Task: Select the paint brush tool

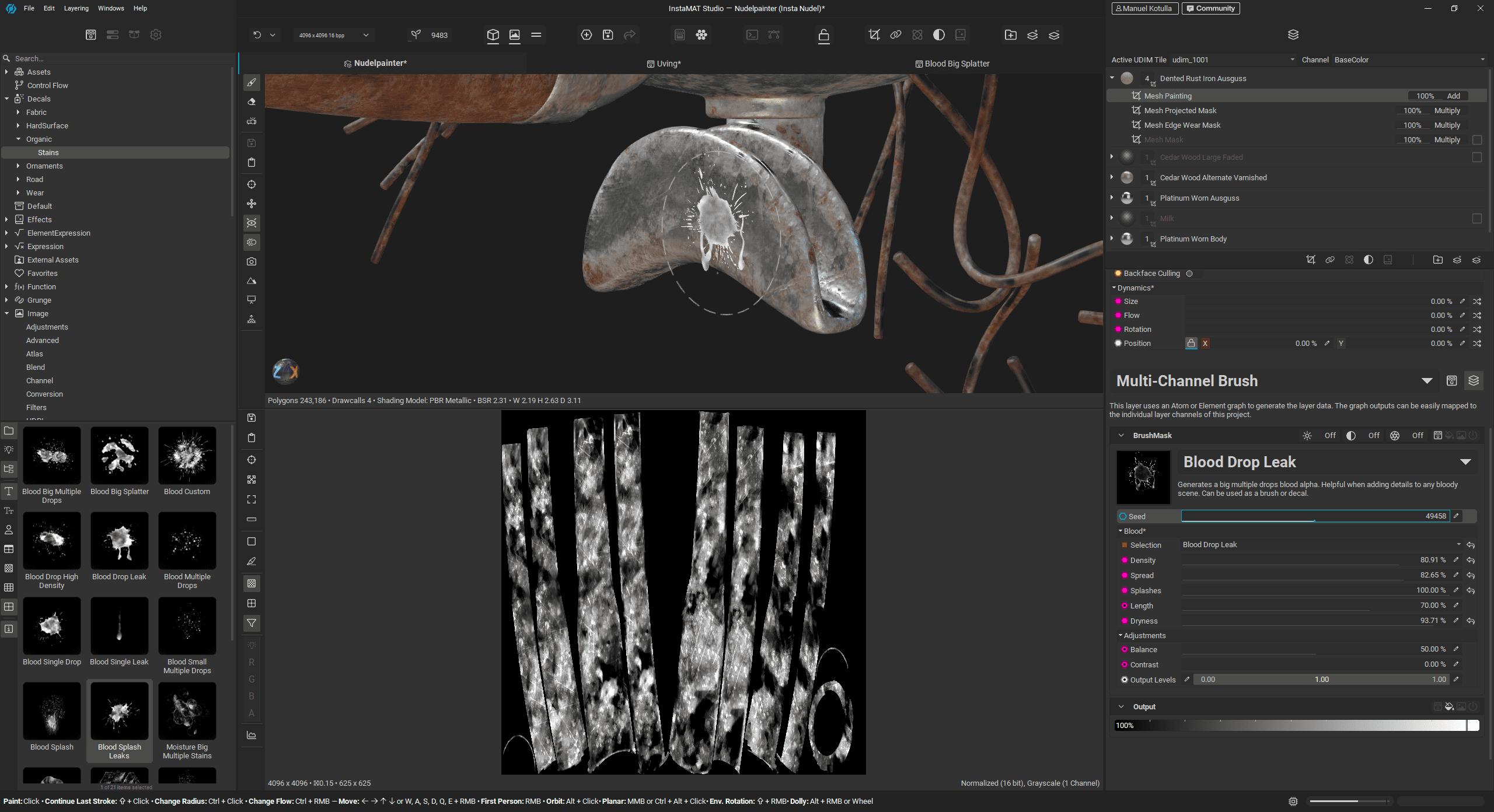Action: point(252,82)
